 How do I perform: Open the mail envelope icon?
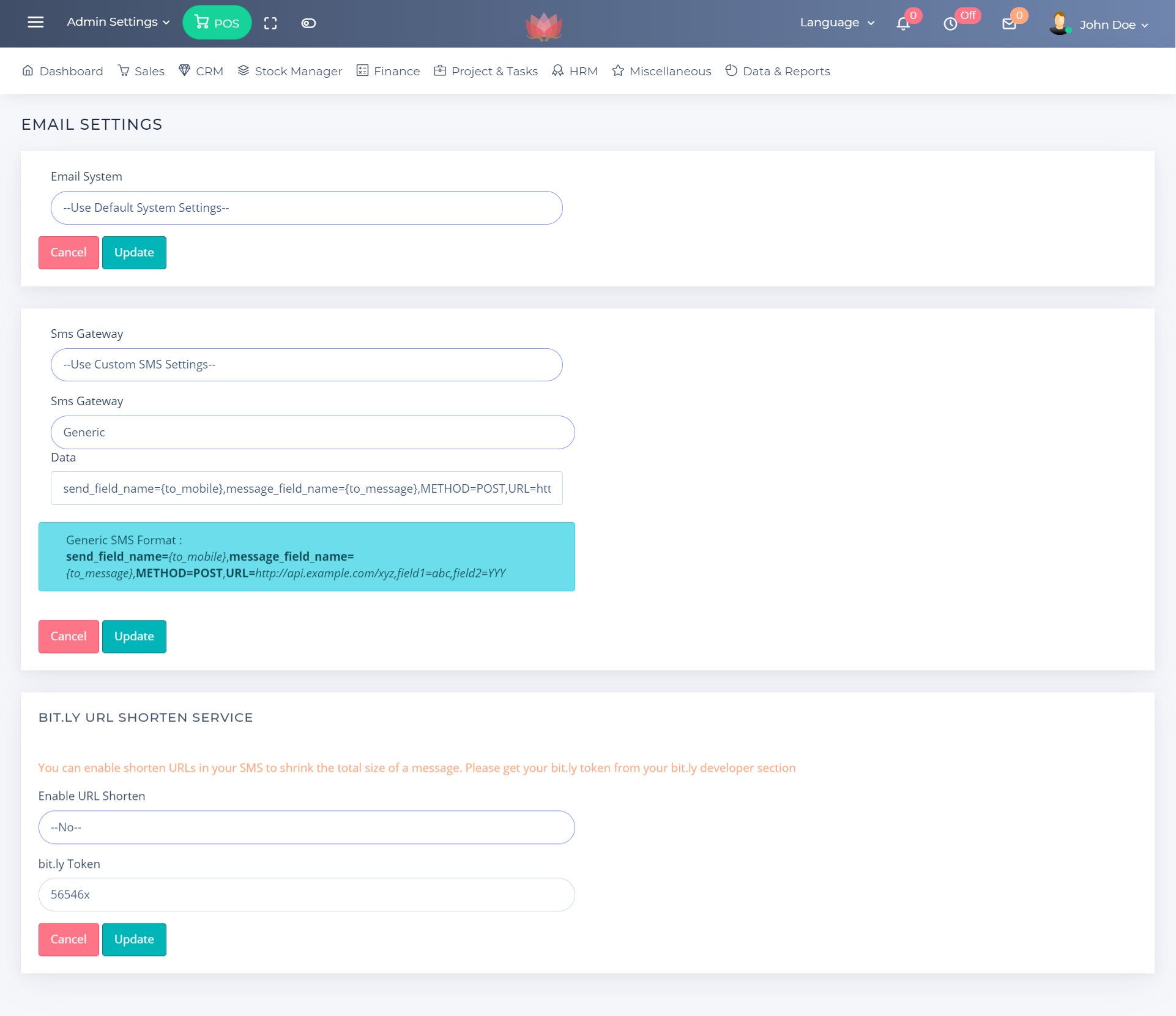(1009, 24)
